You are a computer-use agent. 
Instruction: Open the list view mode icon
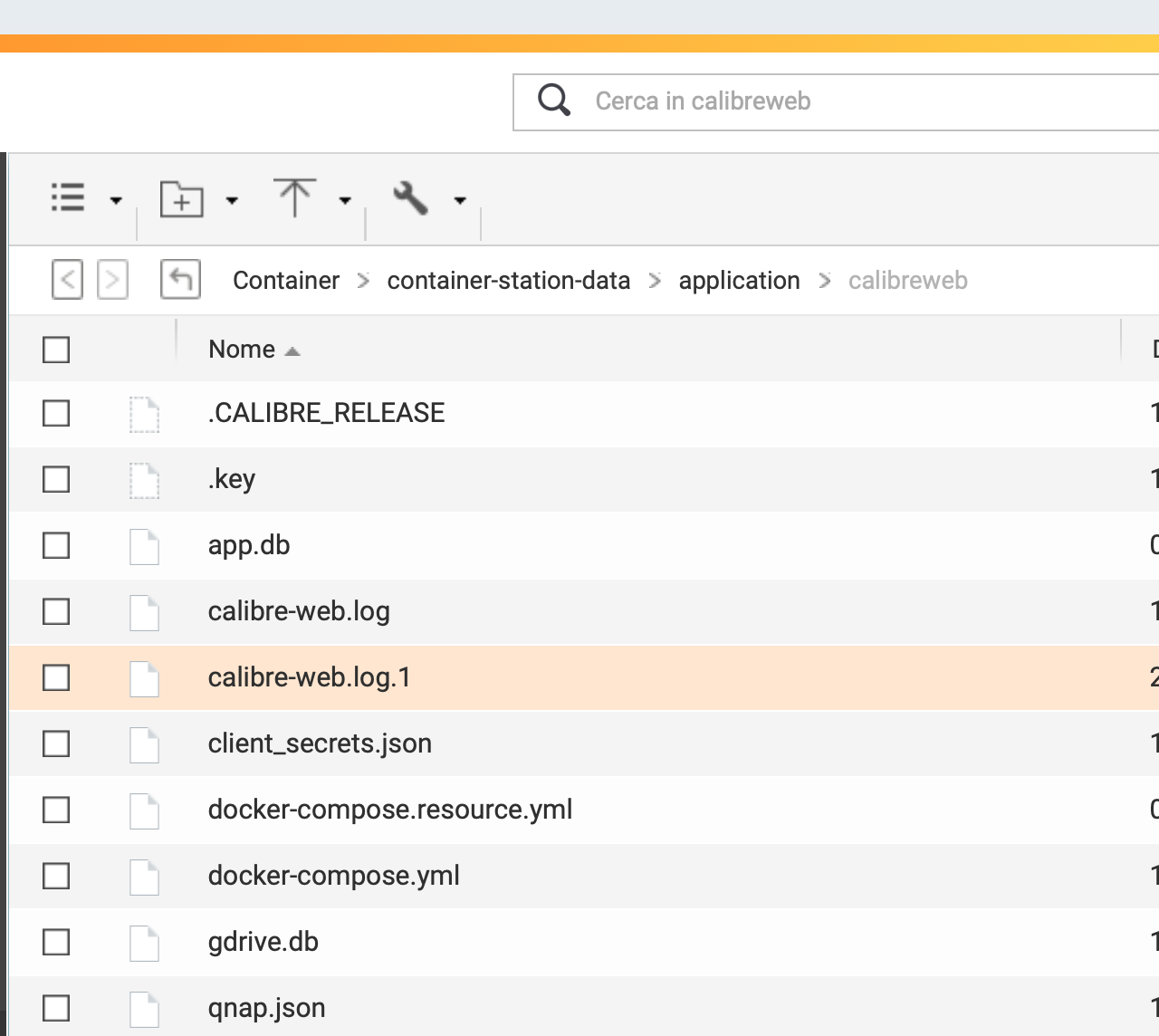click(x=68, y=197)
